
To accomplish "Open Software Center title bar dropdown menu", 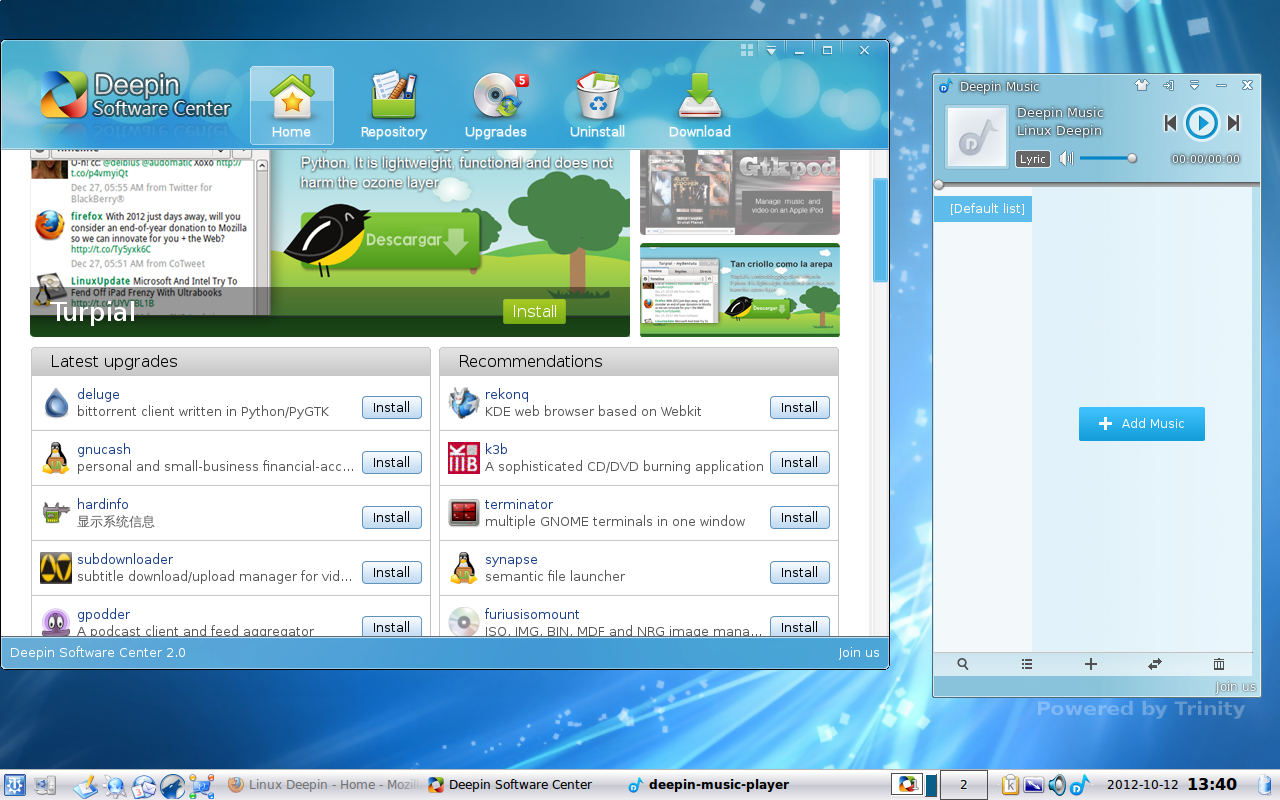I will coord(771,50).
